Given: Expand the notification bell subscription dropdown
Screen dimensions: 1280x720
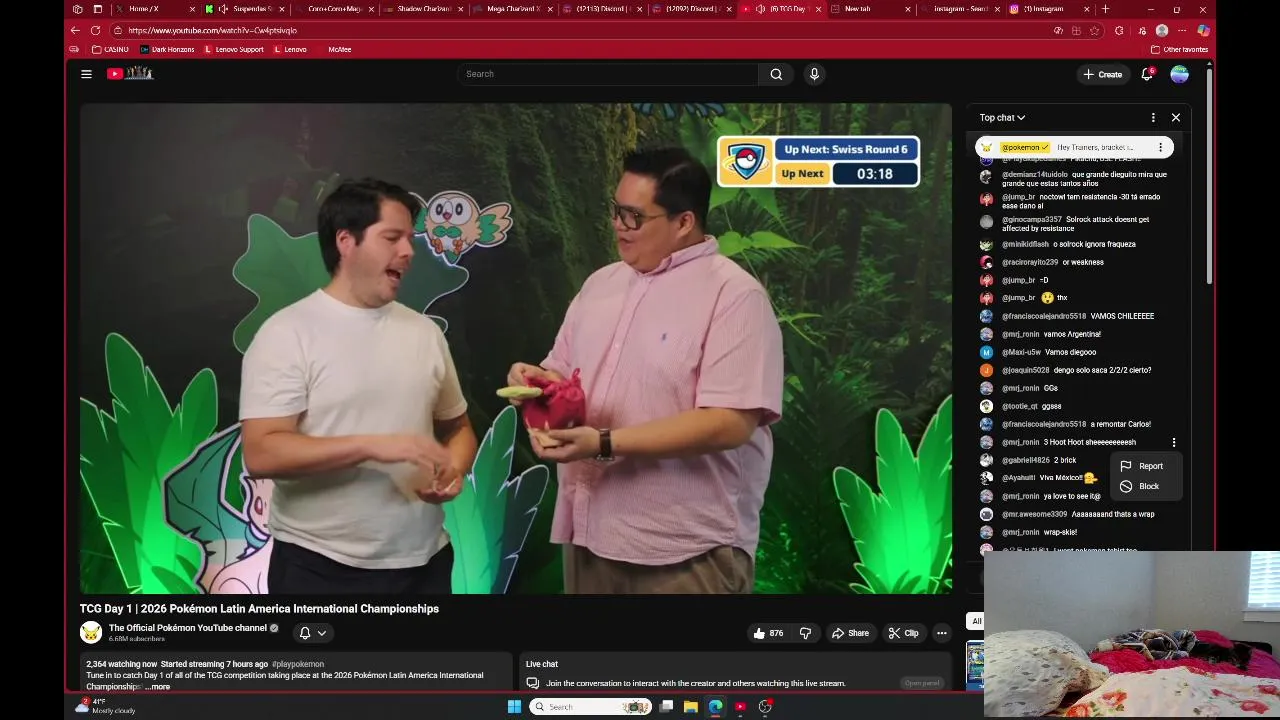Looking at the screenshot, I should coord(312,633).
